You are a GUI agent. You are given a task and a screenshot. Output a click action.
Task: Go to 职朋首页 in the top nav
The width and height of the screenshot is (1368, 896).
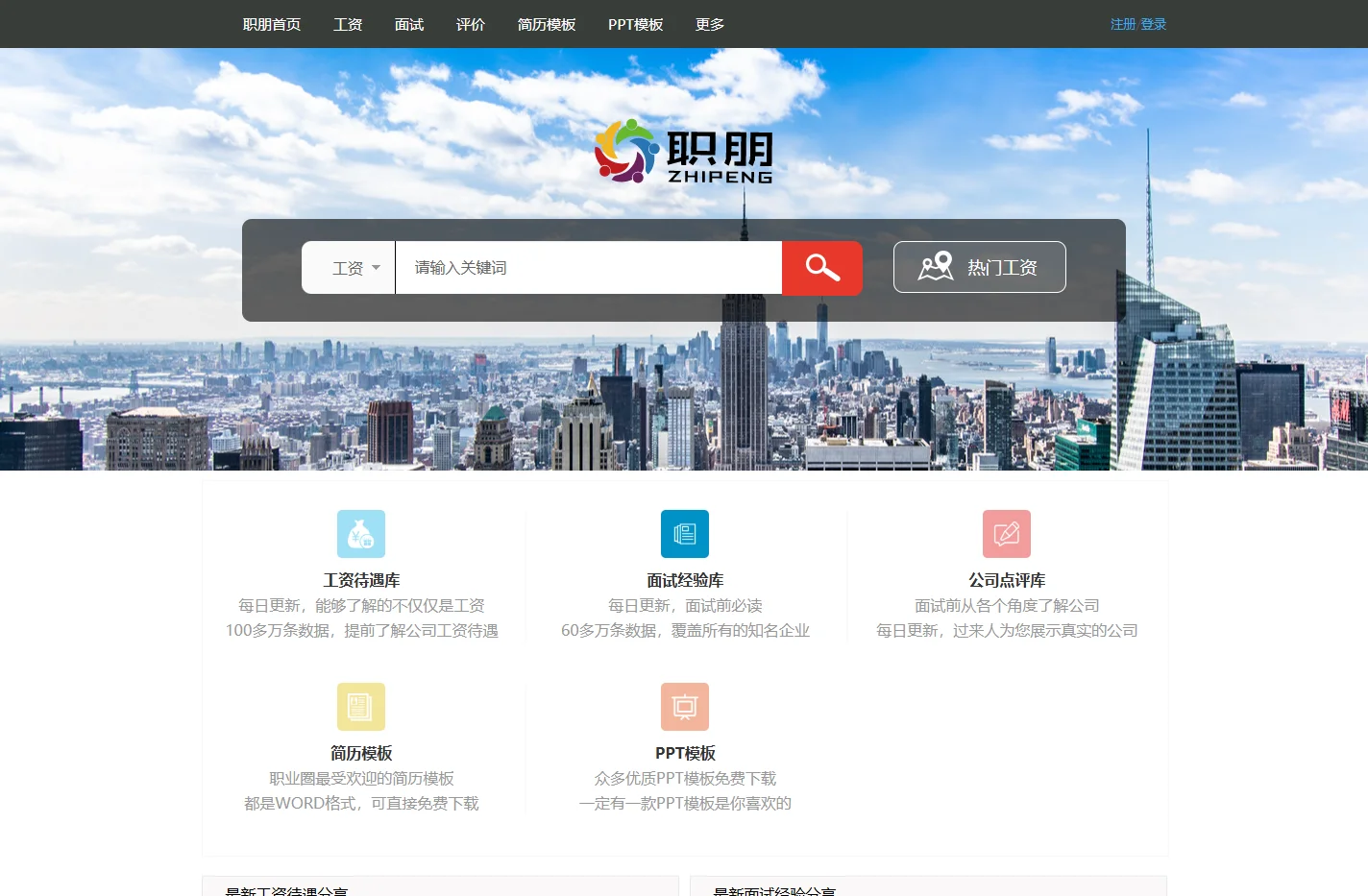(272, 24)
